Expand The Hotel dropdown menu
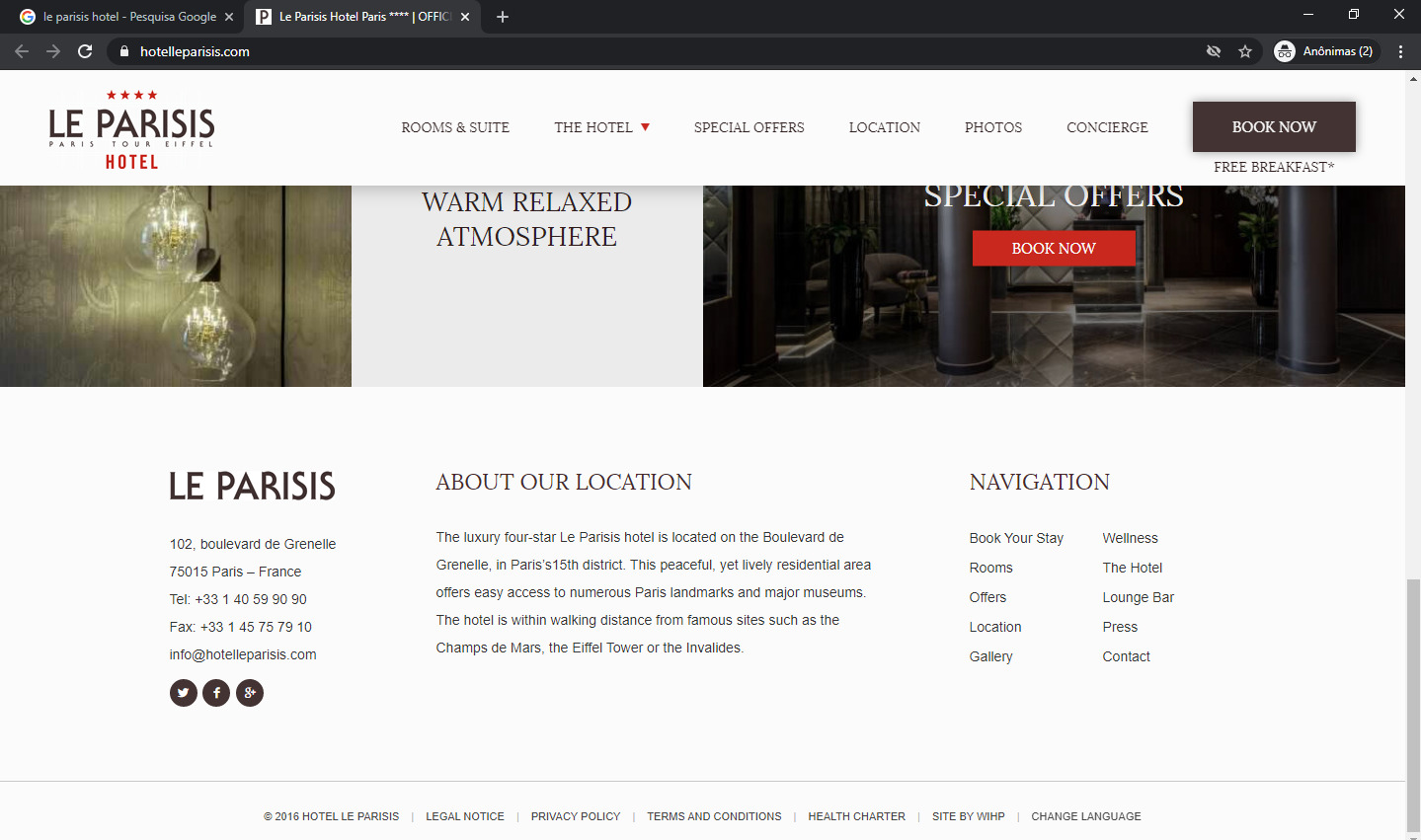The height and width of the screenshot is (840, 1421). (601, 127)
